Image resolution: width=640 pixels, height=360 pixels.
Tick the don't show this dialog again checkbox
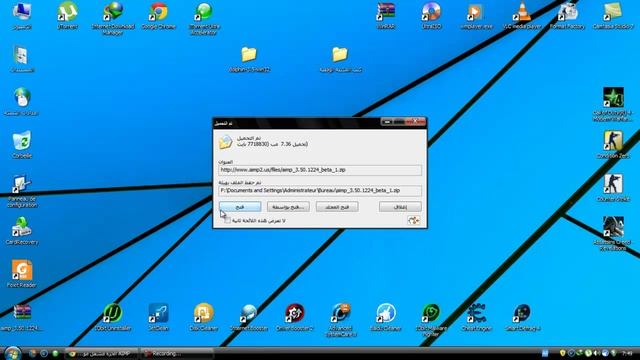(x=227, y=220)
